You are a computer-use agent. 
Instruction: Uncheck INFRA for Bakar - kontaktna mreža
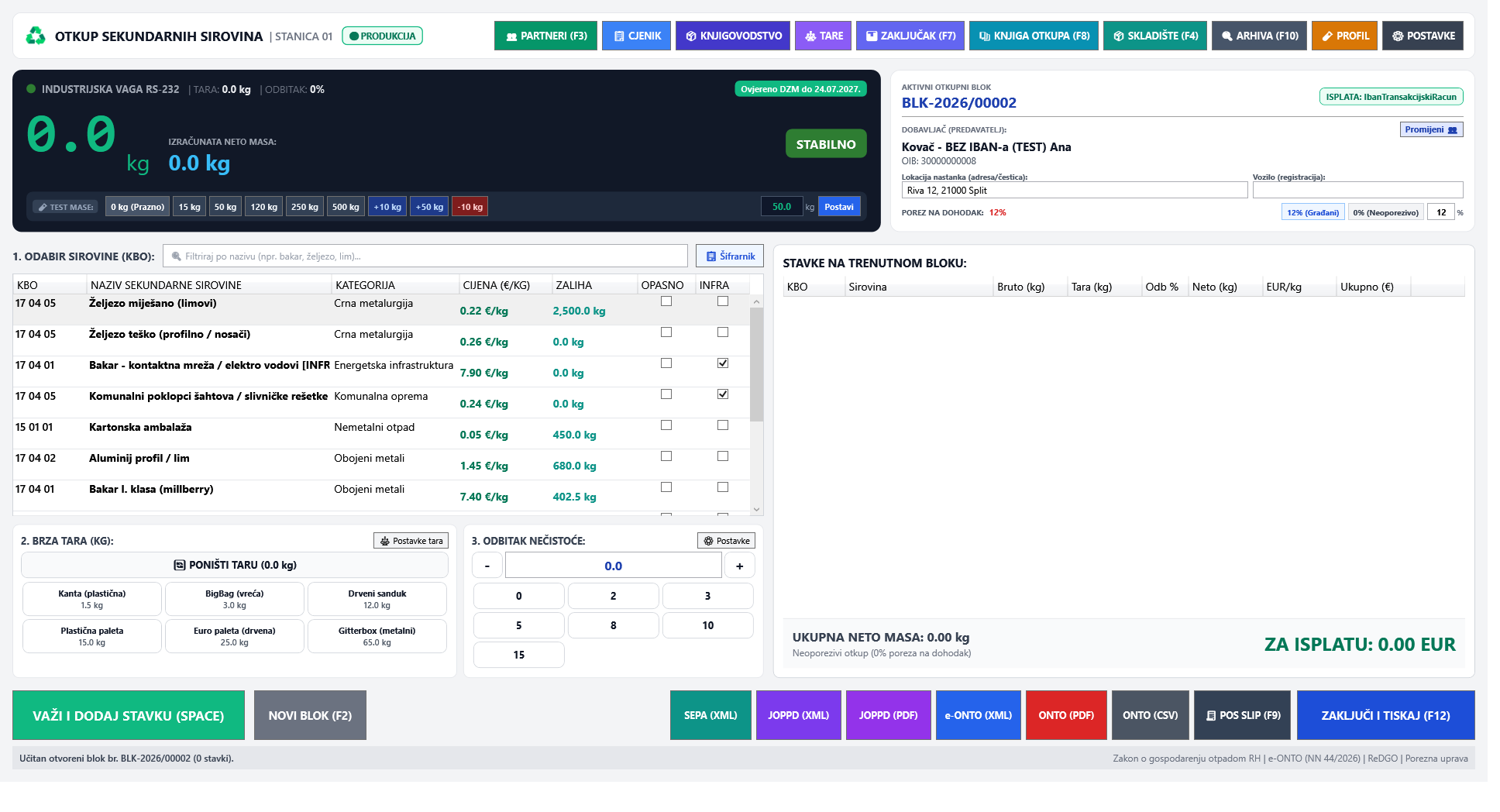pyautogui.click(x=723, y=363)
